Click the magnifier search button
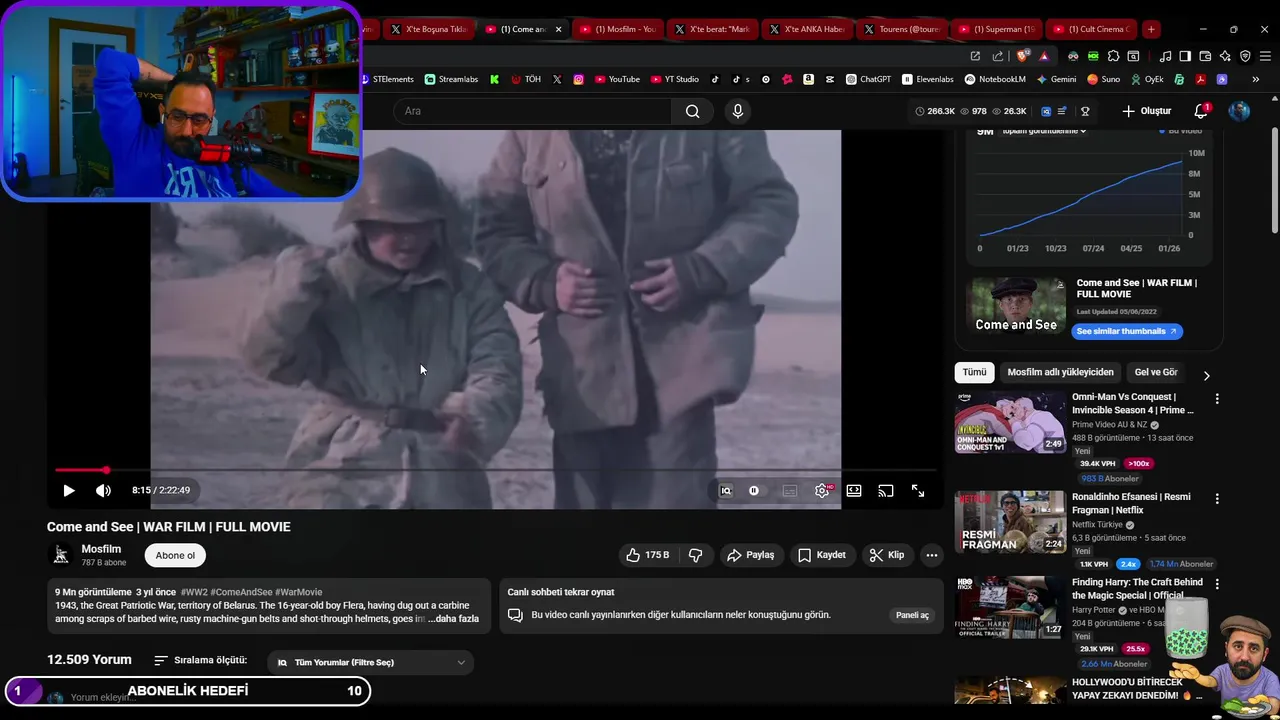 692,111
